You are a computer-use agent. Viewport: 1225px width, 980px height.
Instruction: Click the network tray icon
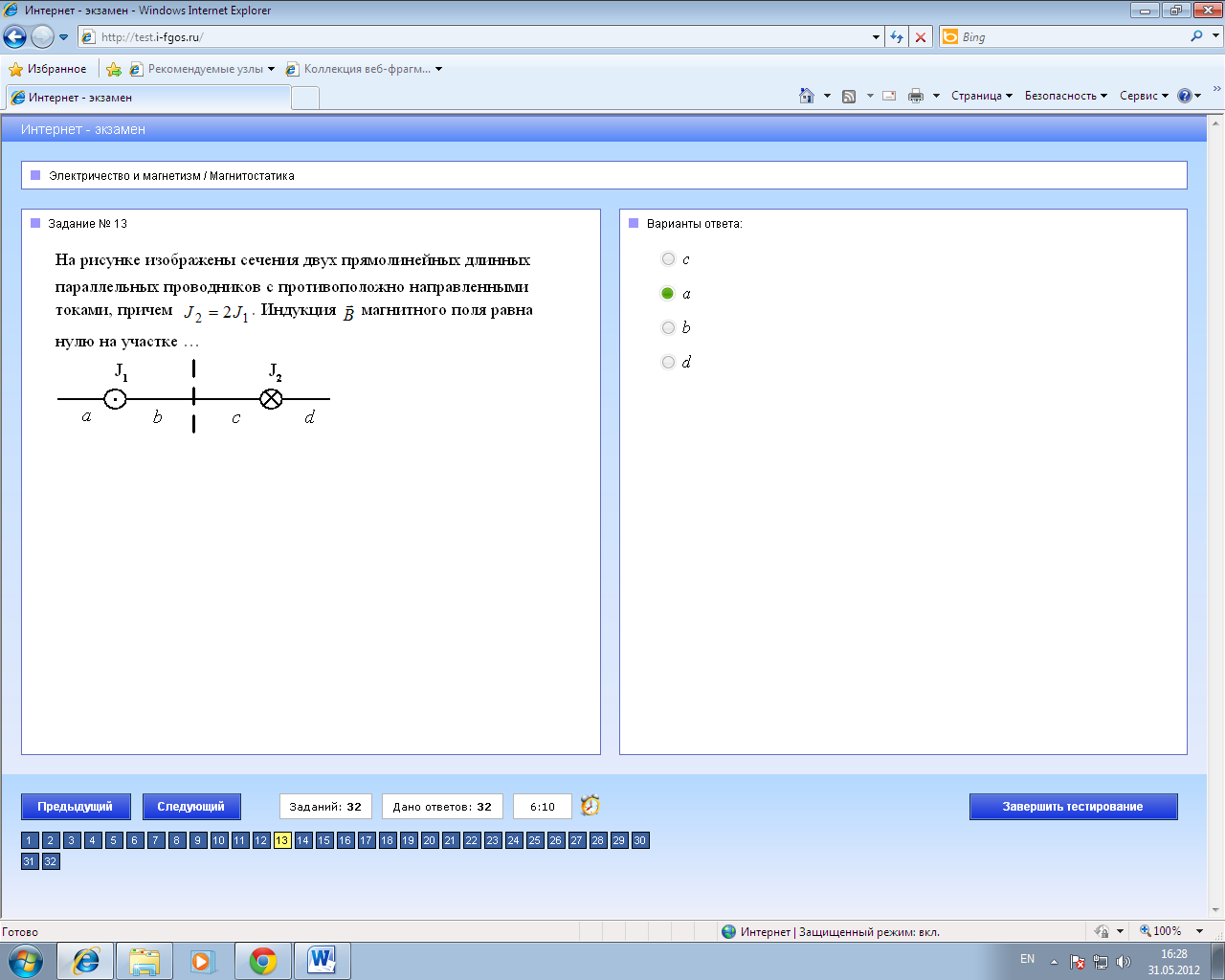pos(1101,961)
